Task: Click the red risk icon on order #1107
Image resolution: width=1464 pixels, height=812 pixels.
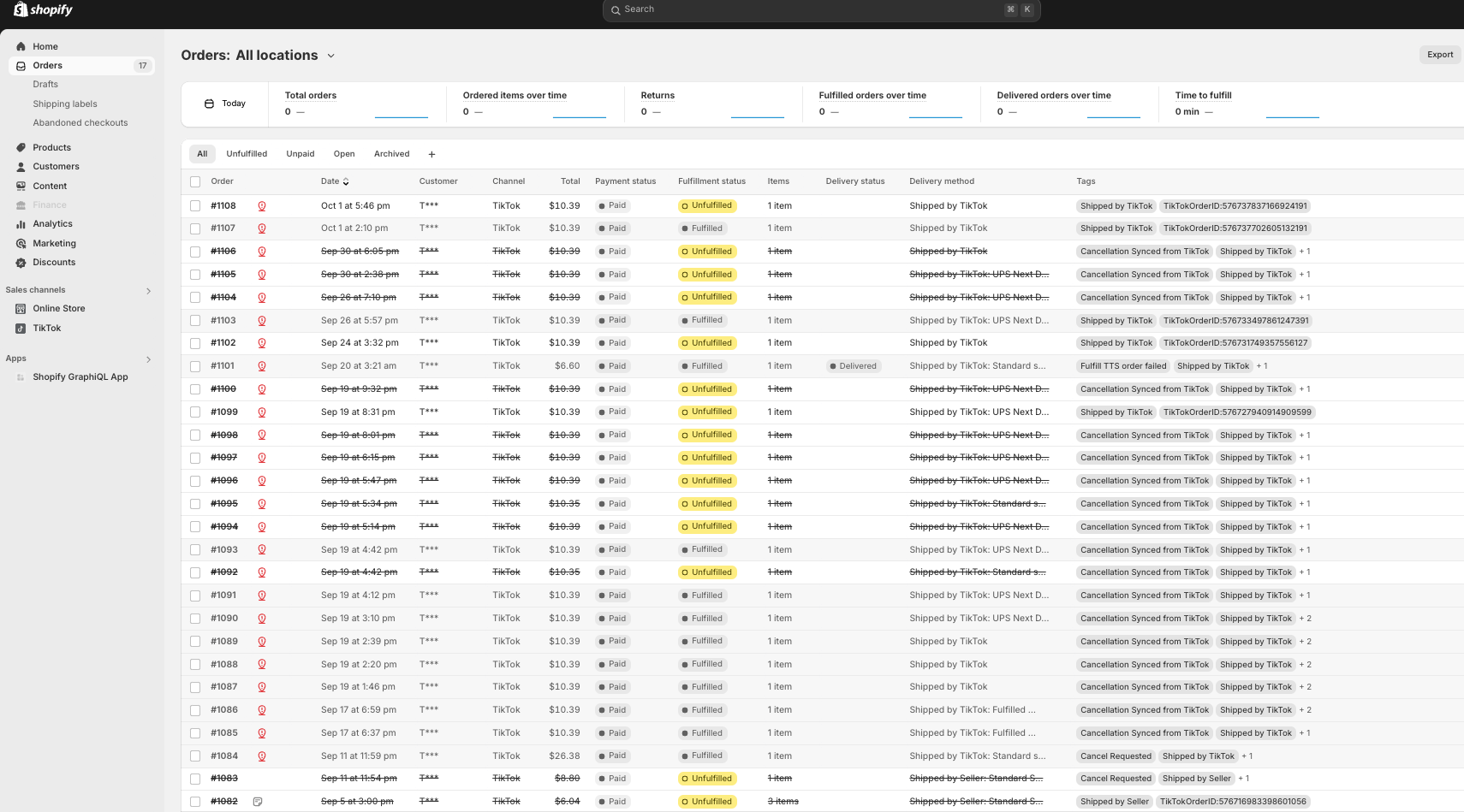Action: point(262,228)
